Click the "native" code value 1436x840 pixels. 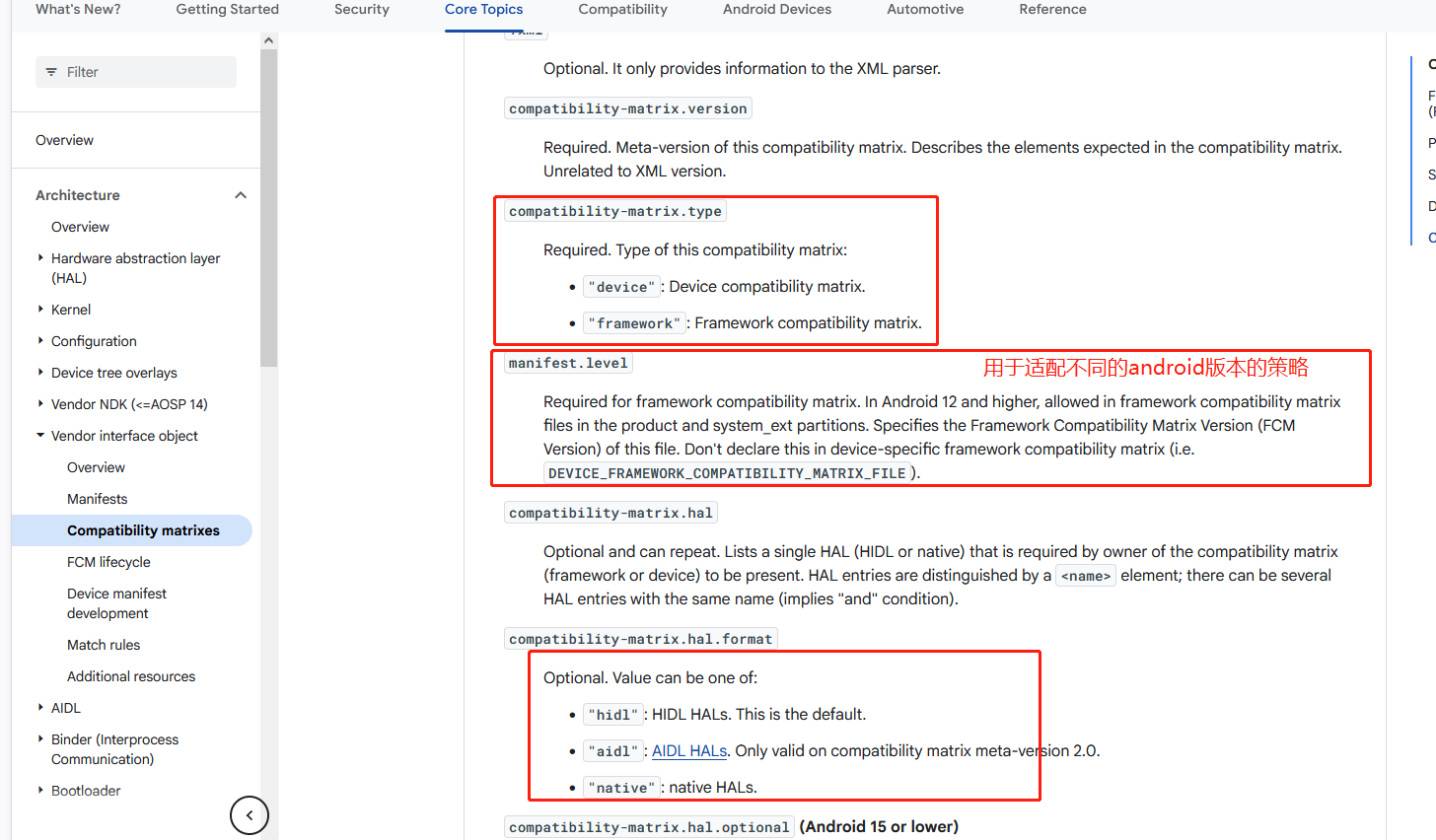[x=621, y=788]
